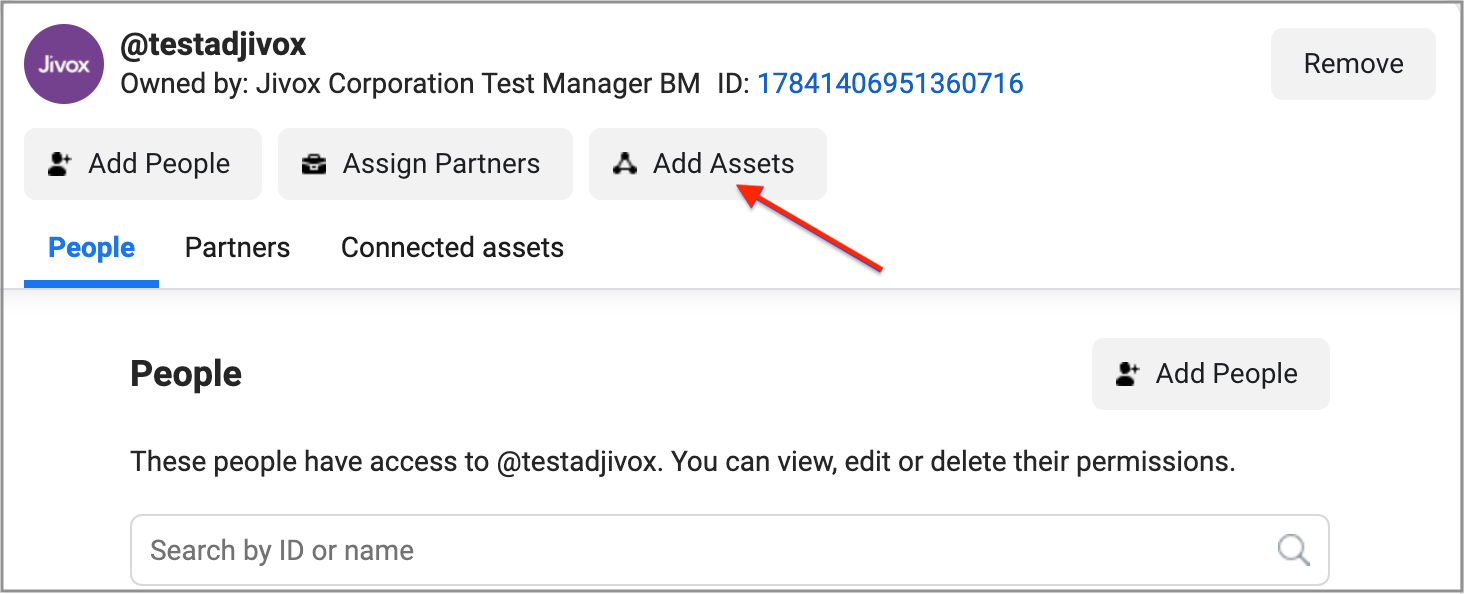Click the People section heading
This screenshot has height=594, width=1464.
click(186, 374)
